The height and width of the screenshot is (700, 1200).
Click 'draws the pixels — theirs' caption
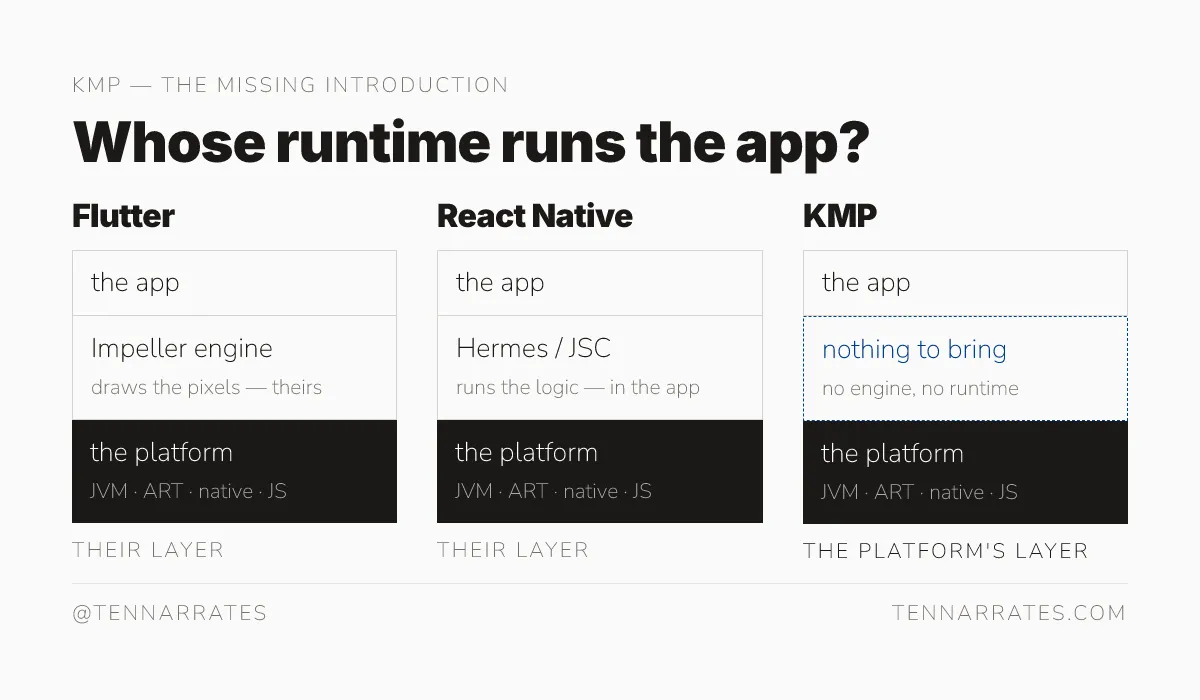tap(206, 388)
